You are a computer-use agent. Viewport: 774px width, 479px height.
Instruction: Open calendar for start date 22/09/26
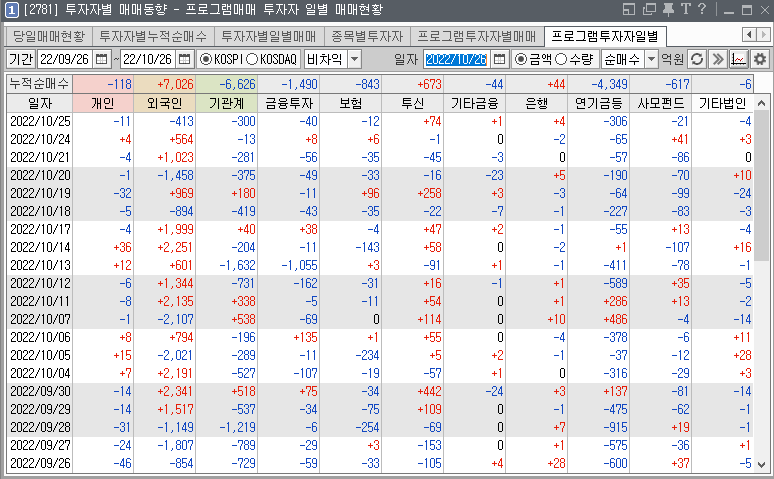pyautogui.click(x=103, y=59)
